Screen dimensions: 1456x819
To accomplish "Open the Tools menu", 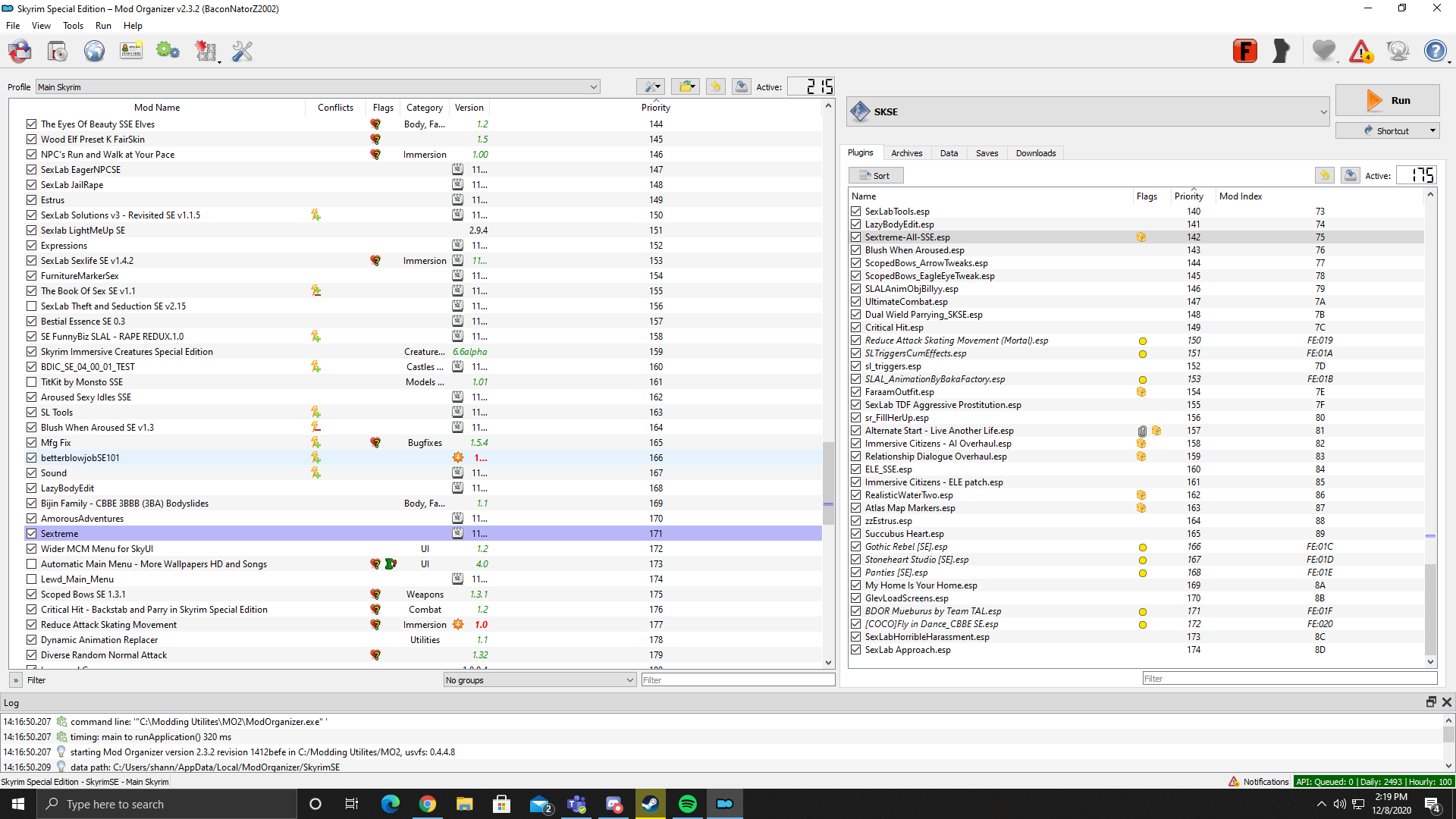I will (x=74, y=26).
